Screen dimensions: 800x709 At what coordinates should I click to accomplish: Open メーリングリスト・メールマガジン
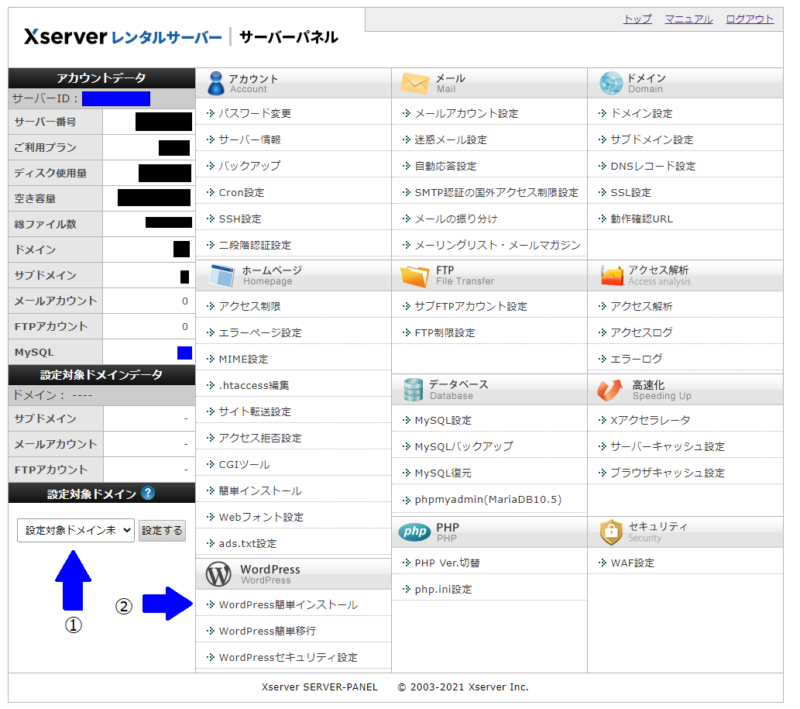coord(497,245)
